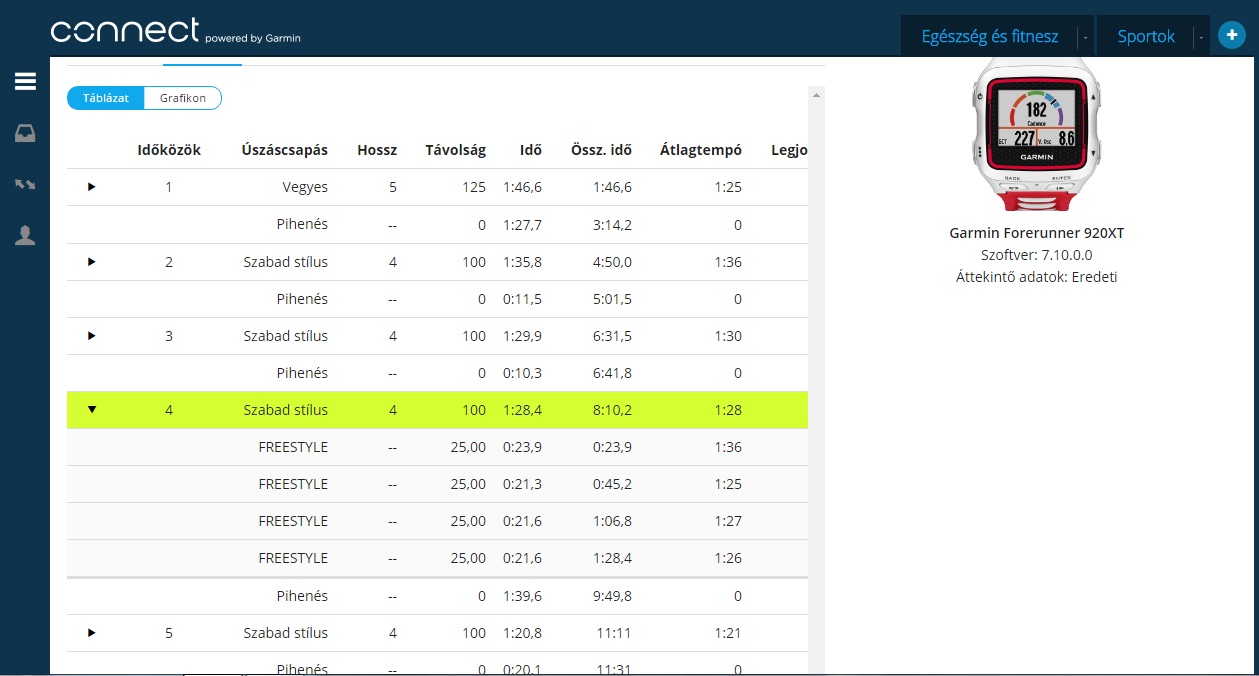The image size is (1259, 676).
Task: Click the scrollbar up arrow
Action: [817, 95]
